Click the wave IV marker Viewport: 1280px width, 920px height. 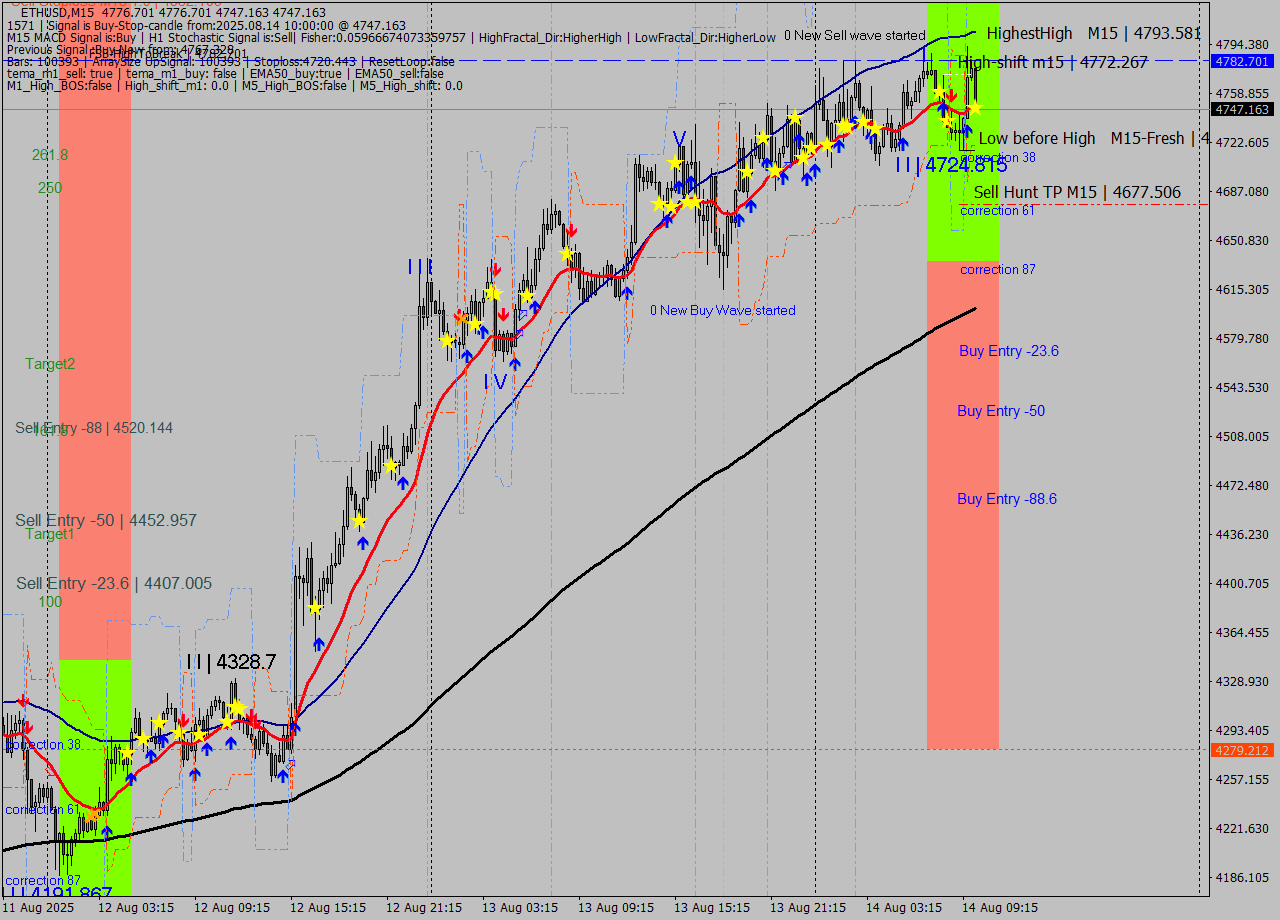[495, 381]
